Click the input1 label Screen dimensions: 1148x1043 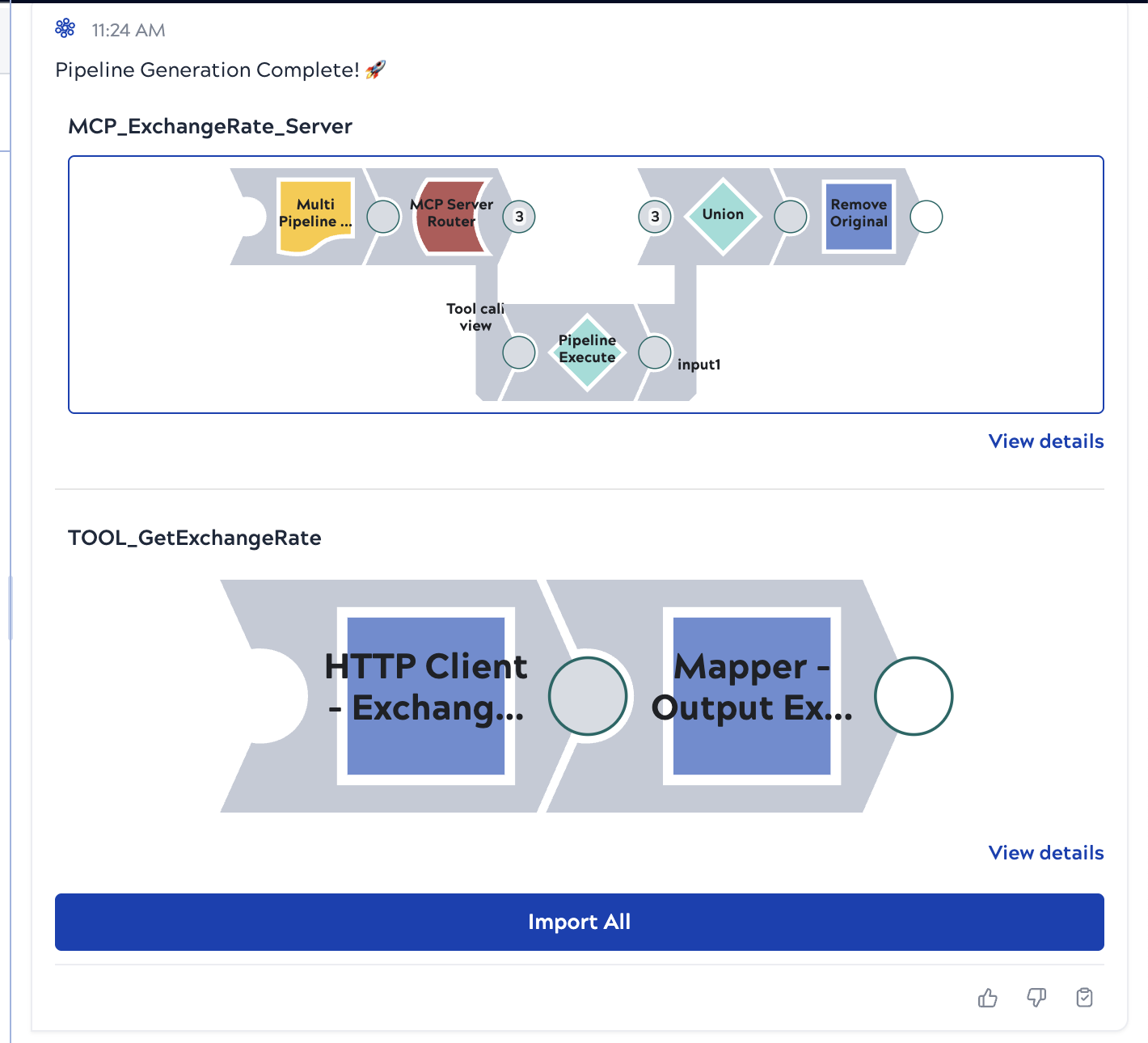point(699,365)
